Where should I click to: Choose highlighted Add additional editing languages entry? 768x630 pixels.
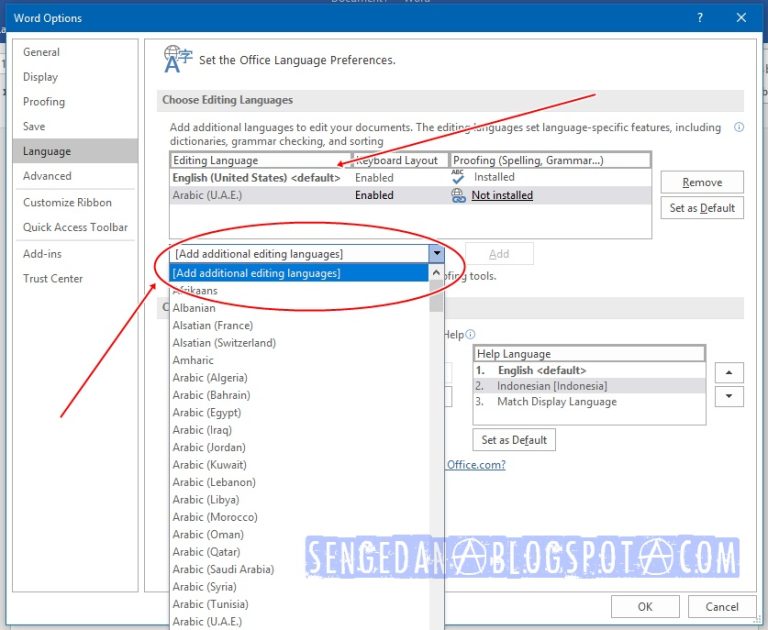(299, 273)
